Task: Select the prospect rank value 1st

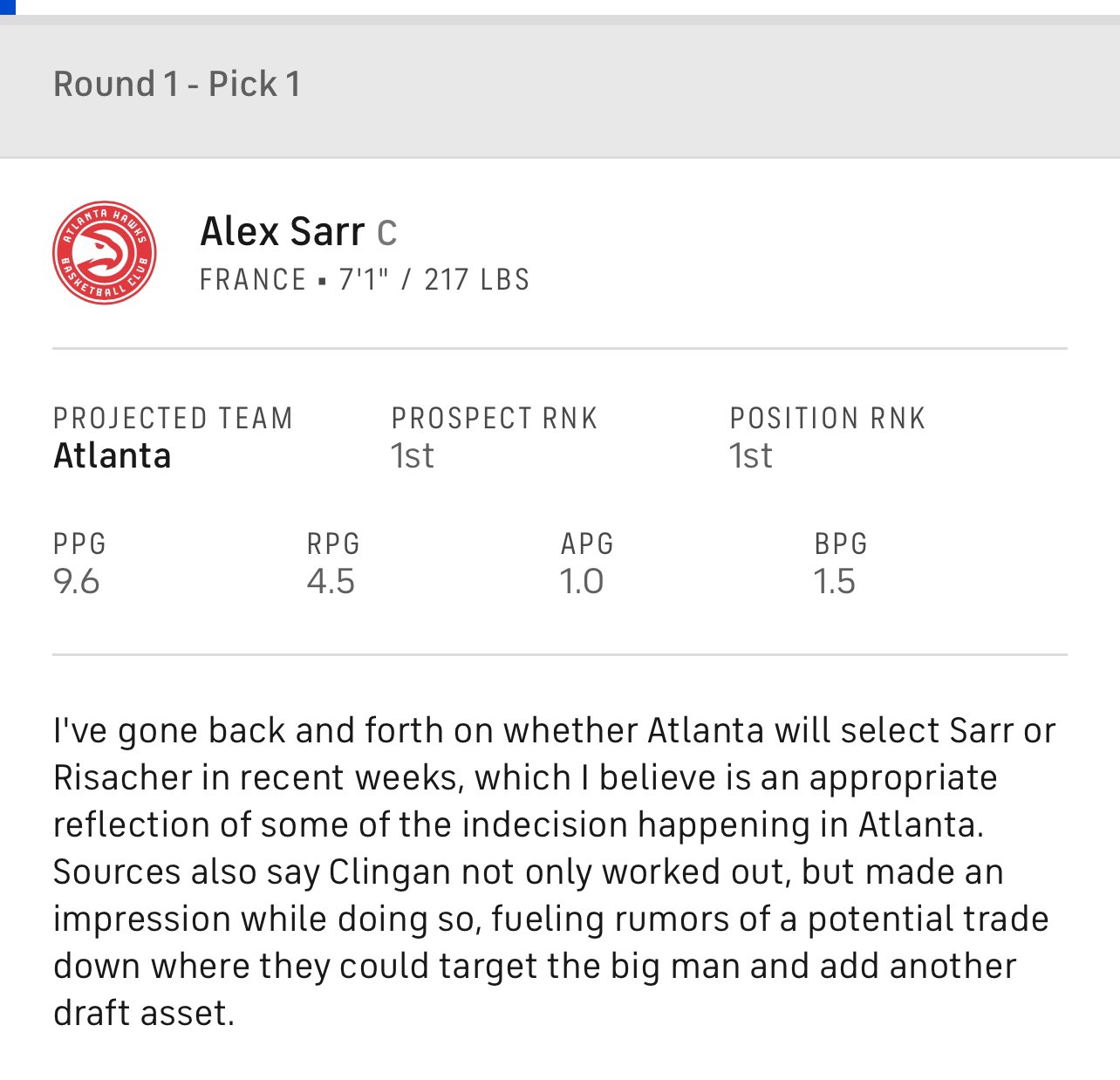Action: pos(413,456)
